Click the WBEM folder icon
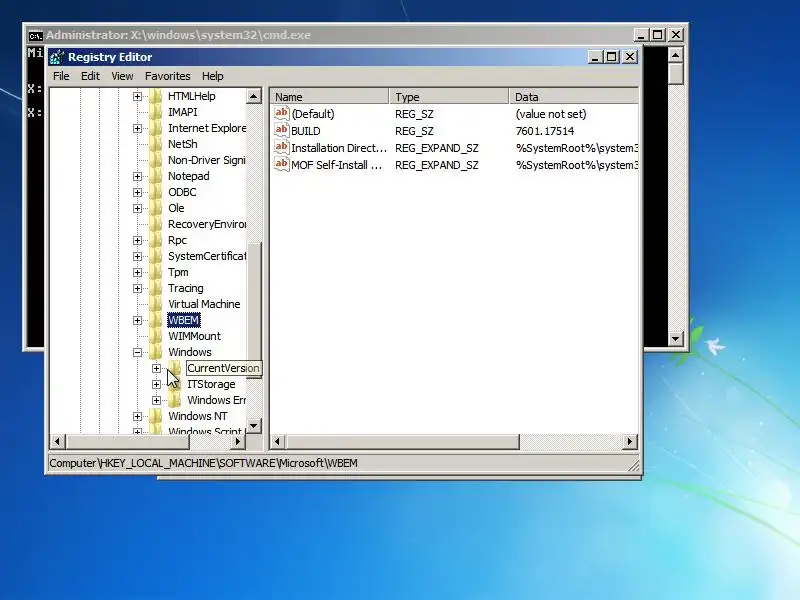800x600 pixels. coord(156,320)
